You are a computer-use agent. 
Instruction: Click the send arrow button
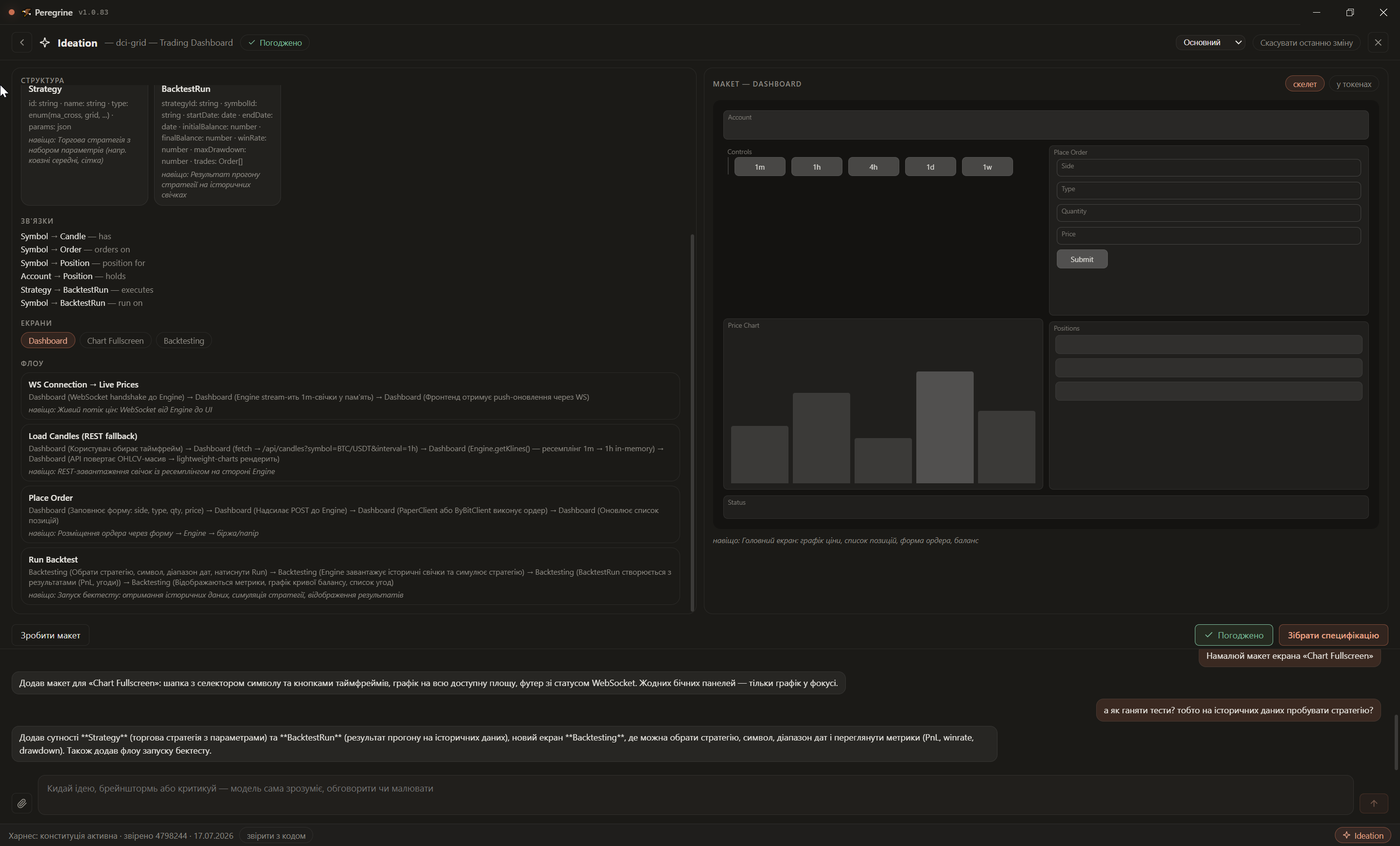coord(1373,803)
